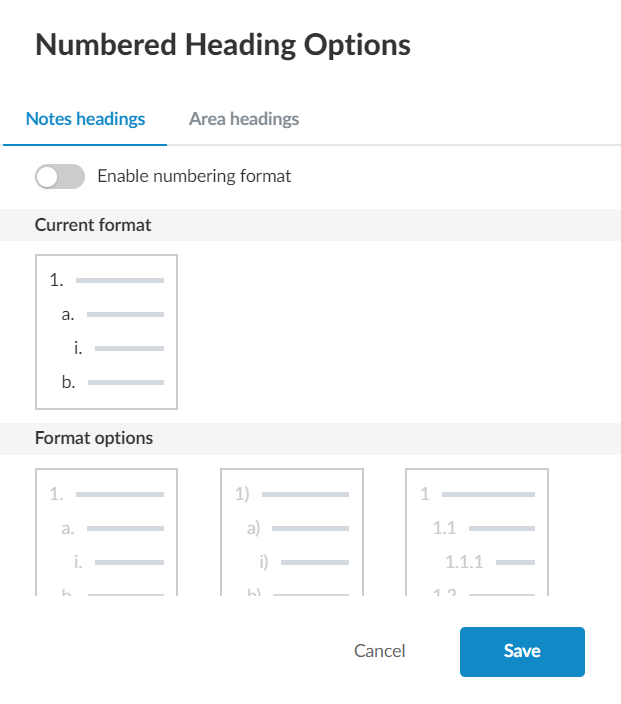Viewport: 621px width, 704px height.
Task: Toggle the Enable numbering format switch
Action: click(59, 177)
